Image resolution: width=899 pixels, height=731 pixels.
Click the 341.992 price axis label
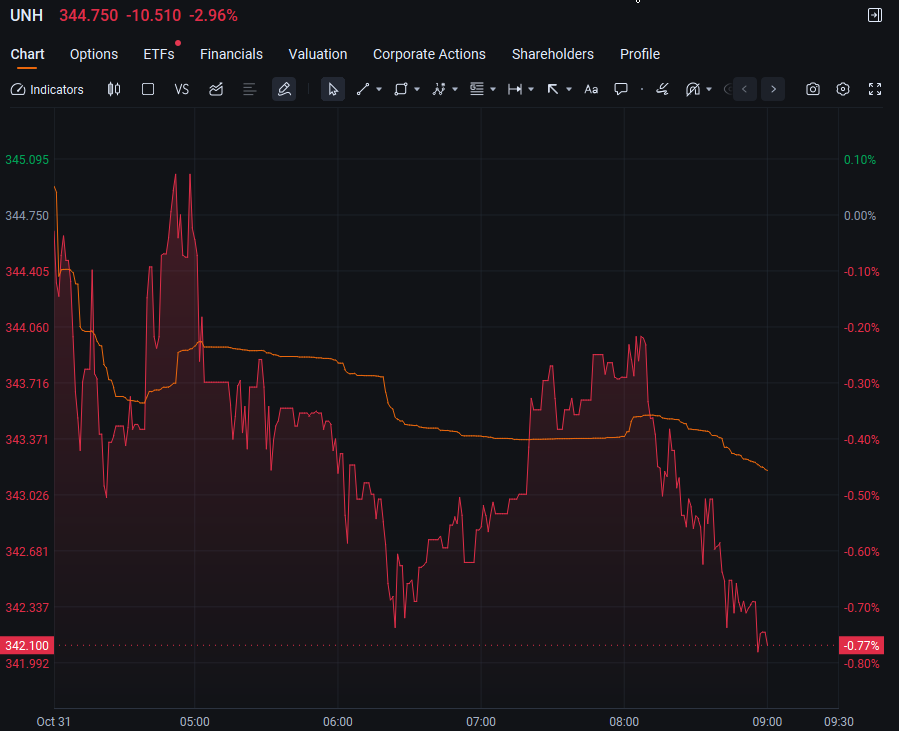pyautogui.click(x=27, y=664)
